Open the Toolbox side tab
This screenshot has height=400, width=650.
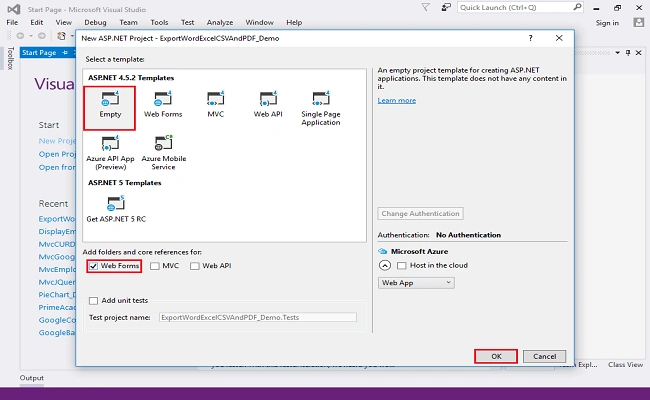11,58
